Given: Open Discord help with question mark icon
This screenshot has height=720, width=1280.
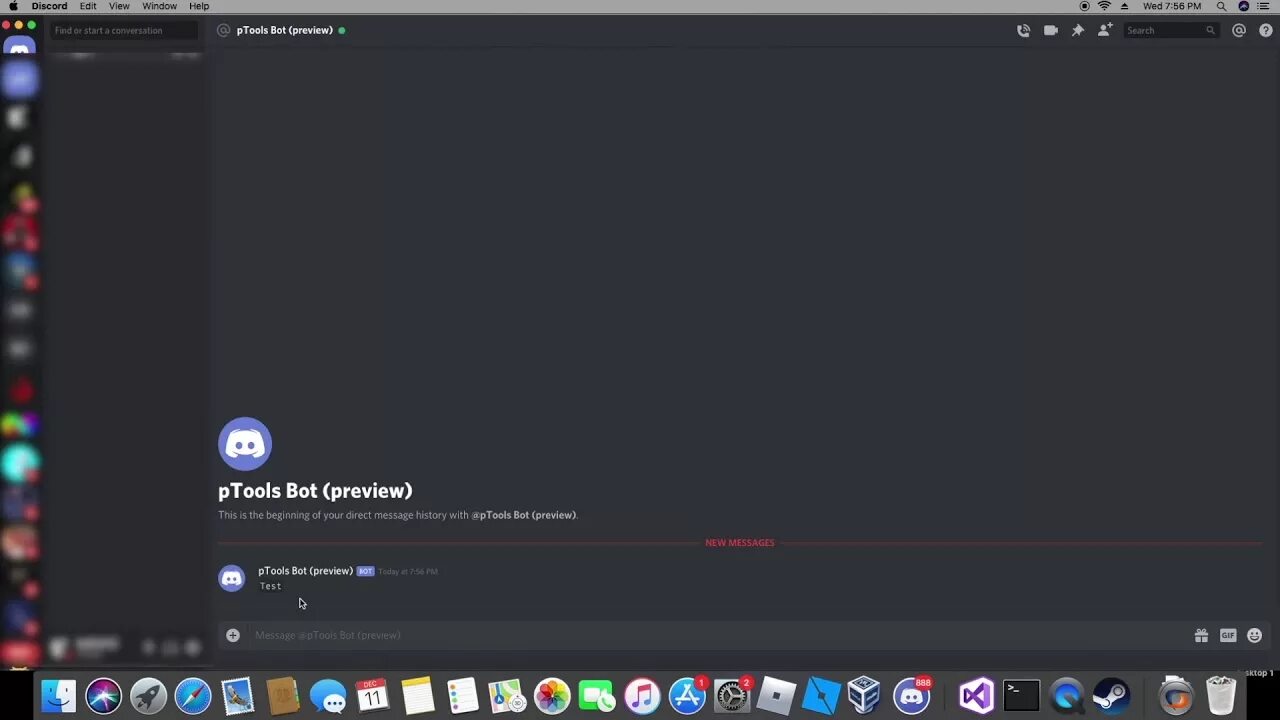Looking at the screenshot, I should click(x=1266, y=31).
